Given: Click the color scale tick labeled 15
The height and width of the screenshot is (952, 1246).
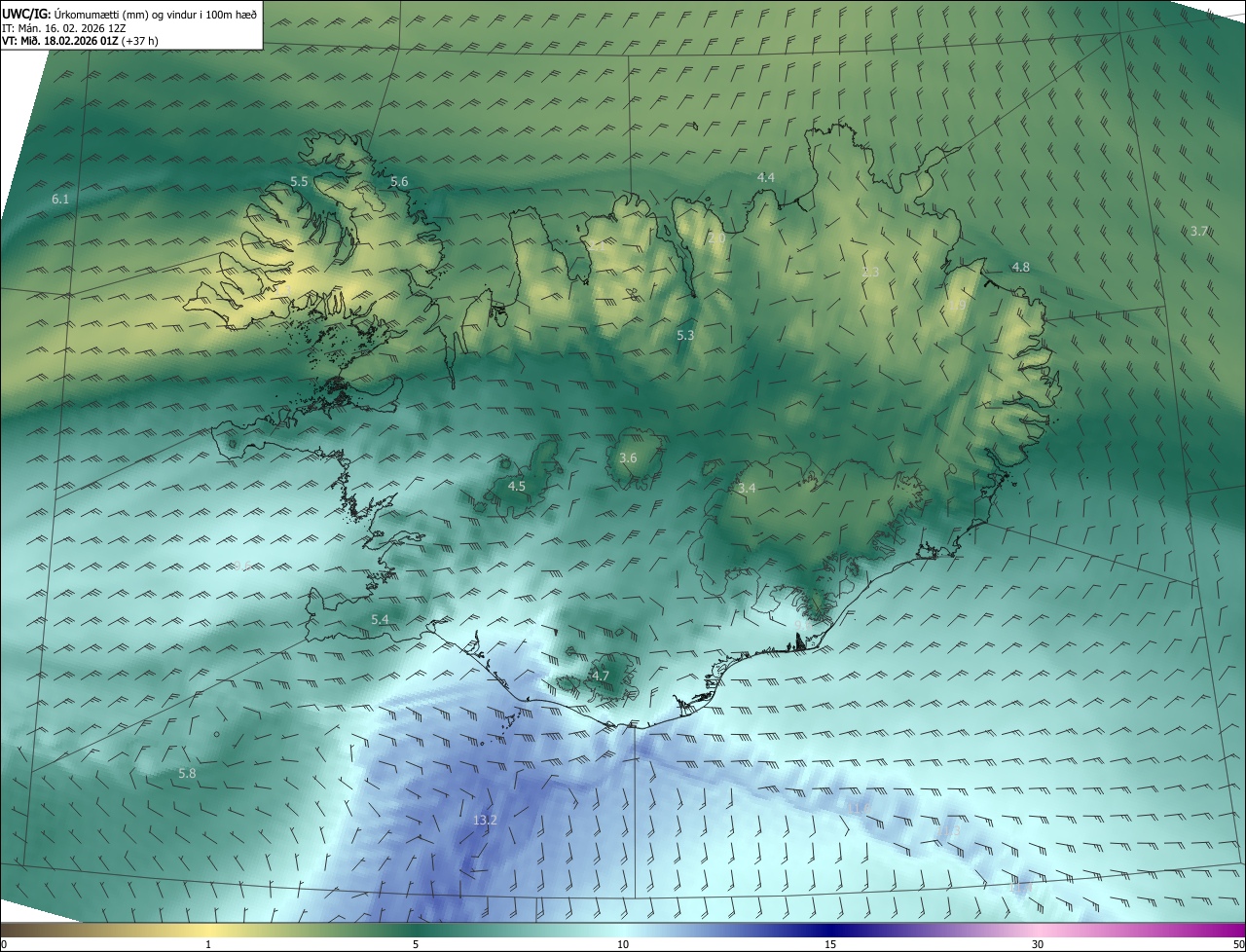Looking at the screenshot, I should tap(830, 944).
